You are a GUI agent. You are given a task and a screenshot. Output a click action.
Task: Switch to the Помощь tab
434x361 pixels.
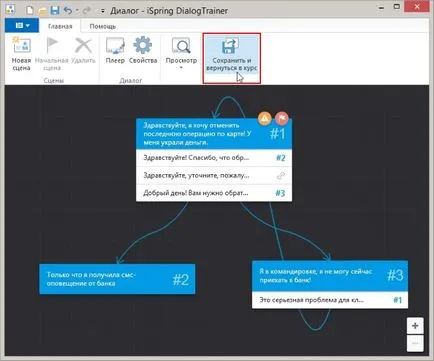[x=102, y=26]
